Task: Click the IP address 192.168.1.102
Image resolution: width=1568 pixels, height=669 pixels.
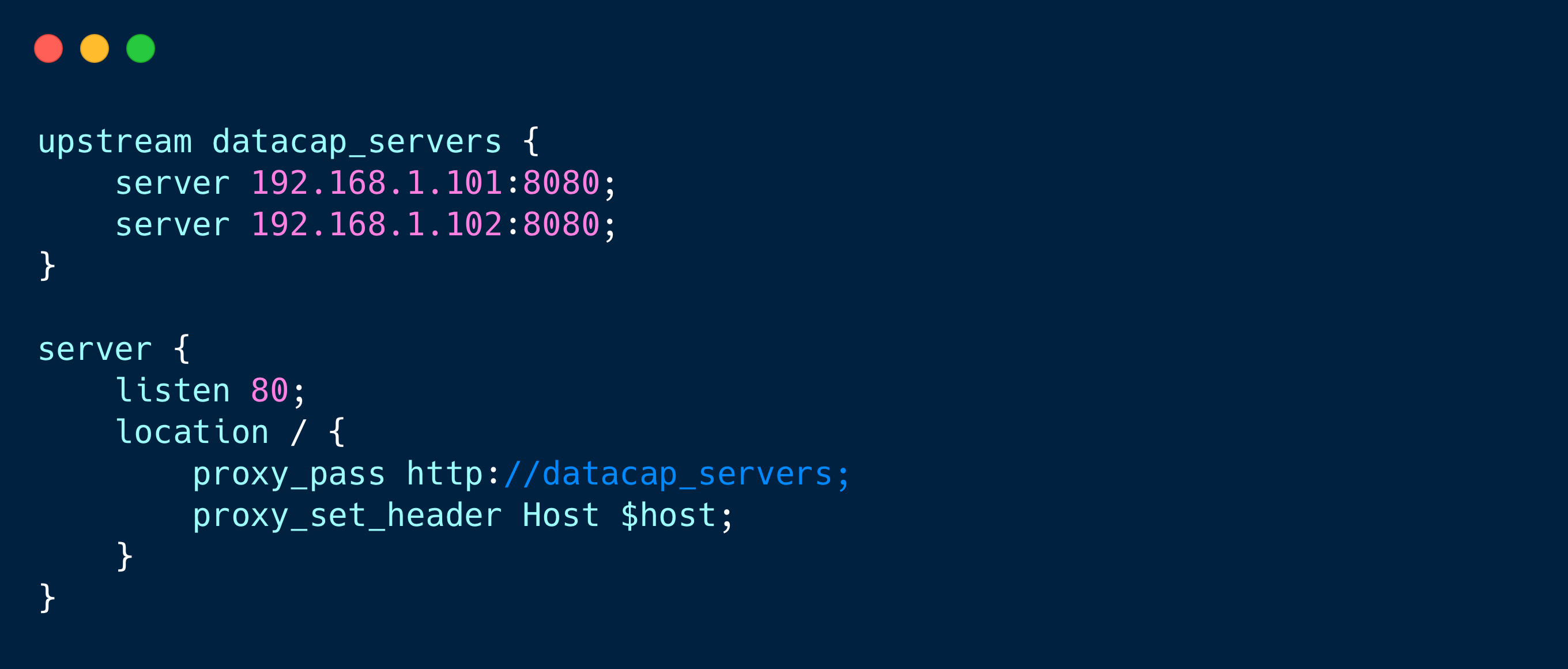Action: coord(377,224)
